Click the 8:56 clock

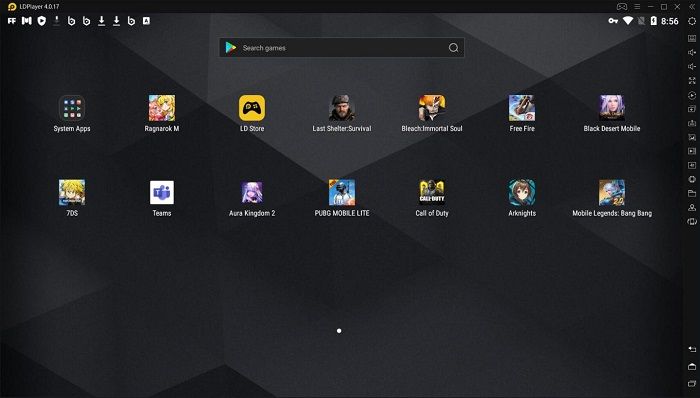[x=670, y=21]
